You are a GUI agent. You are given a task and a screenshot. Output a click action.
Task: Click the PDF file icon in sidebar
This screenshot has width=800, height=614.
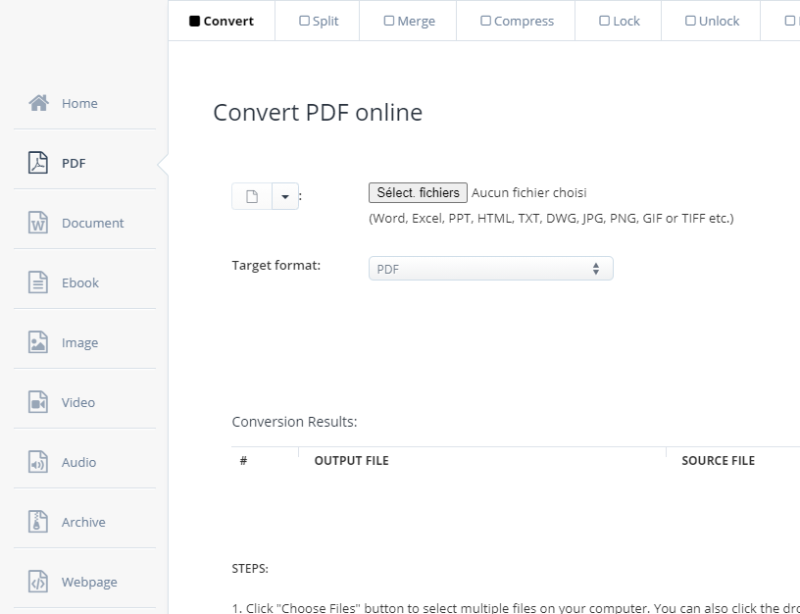coord(38,163)
